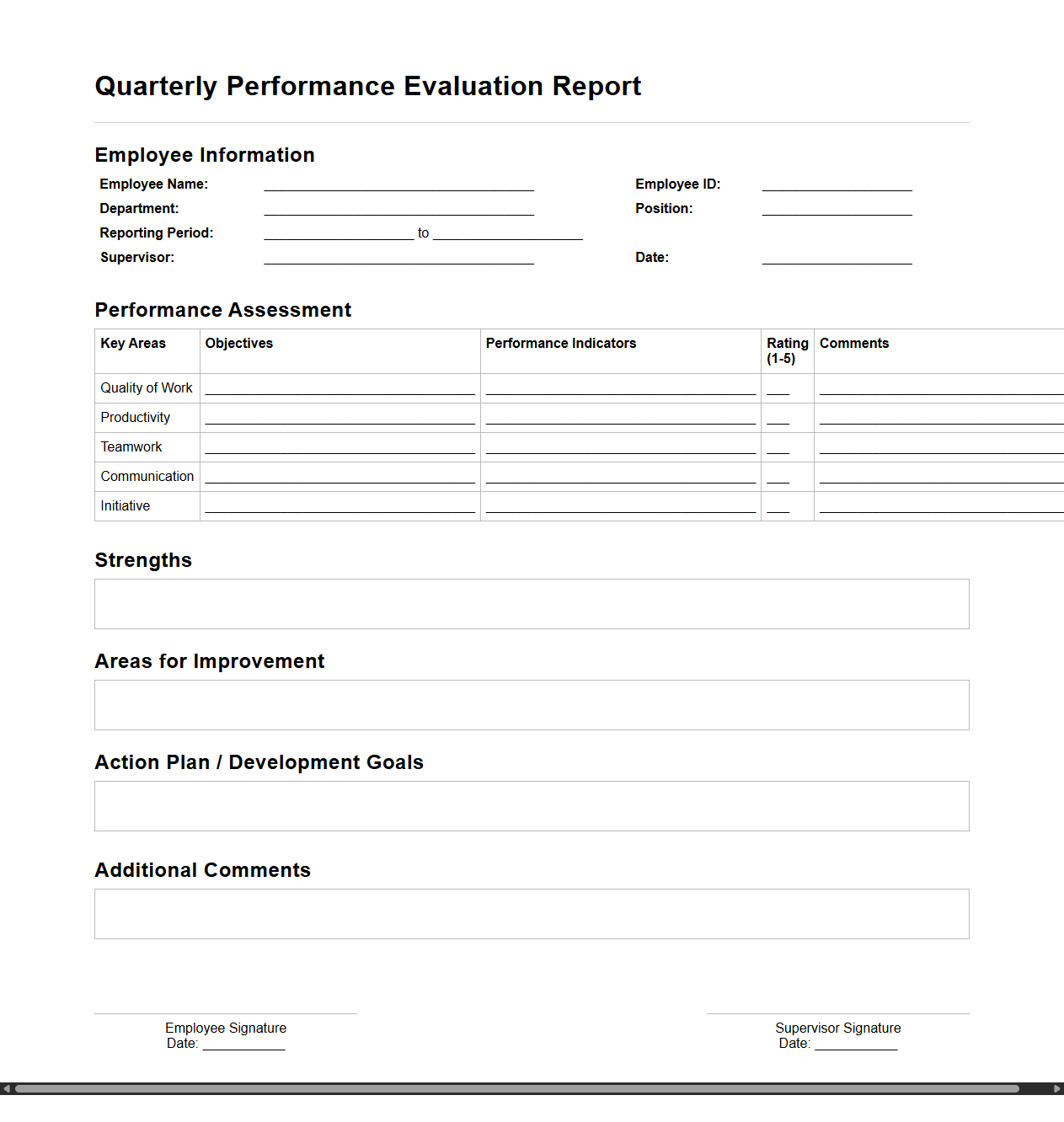Click the Employee ID input line
The width and height of the screenshot is (1064, 1122).
pyautogui.click(x=837, y=187)
